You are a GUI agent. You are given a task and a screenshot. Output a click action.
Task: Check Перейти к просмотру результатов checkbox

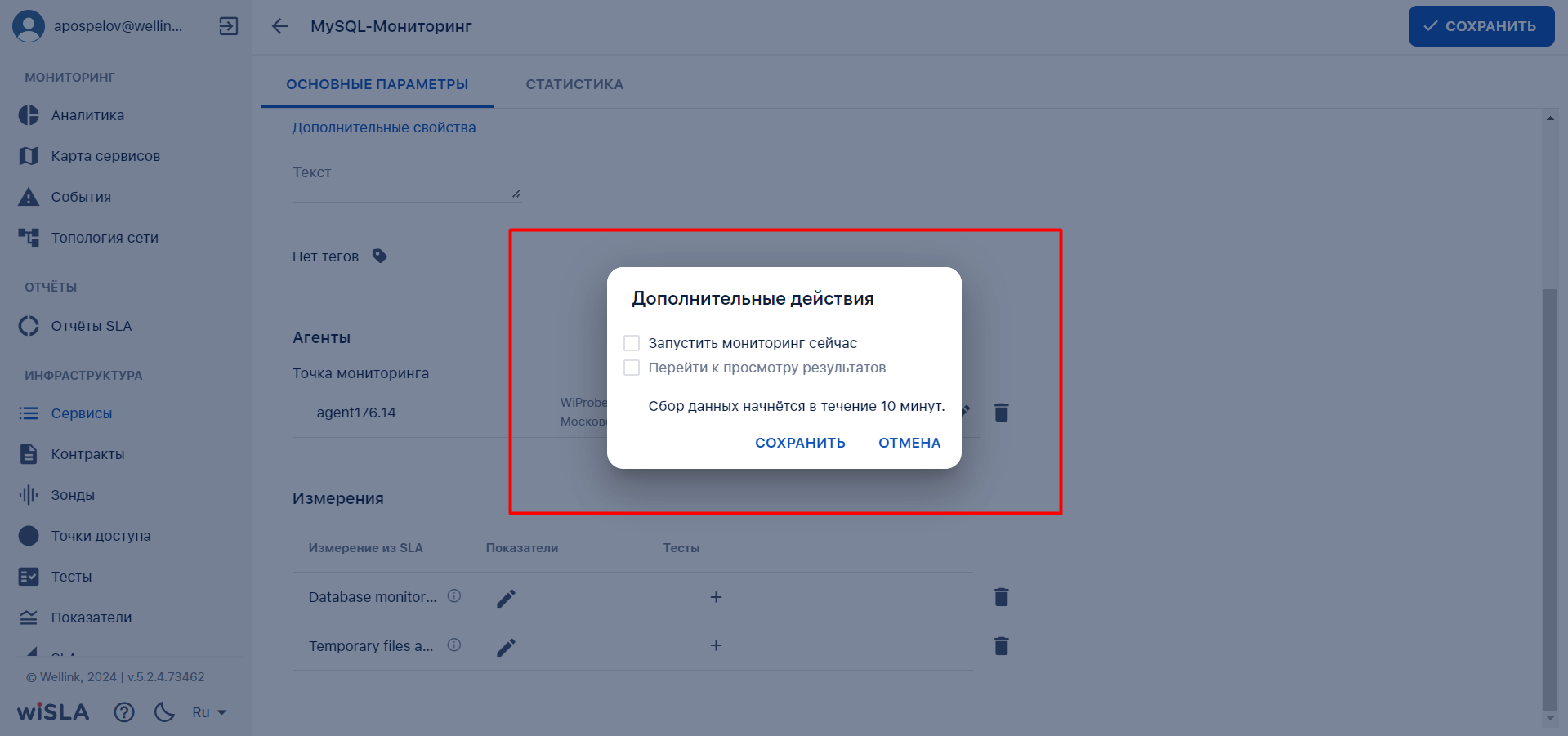[x=632, y=368]
